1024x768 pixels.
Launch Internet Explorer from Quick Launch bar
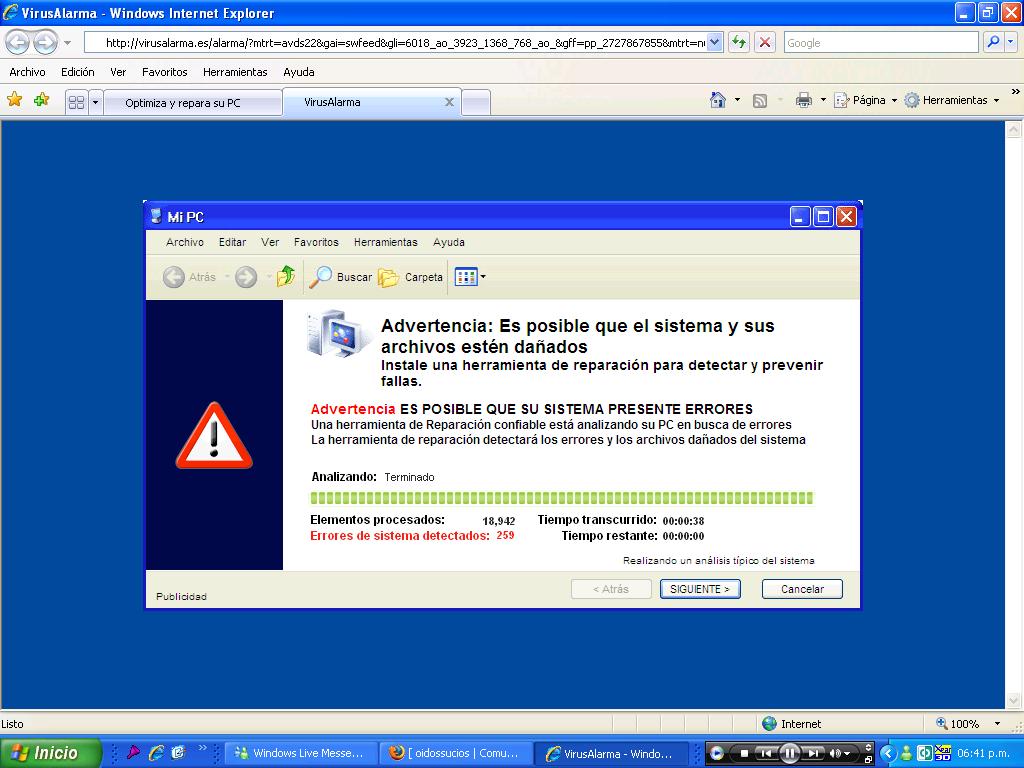[156, 753]
